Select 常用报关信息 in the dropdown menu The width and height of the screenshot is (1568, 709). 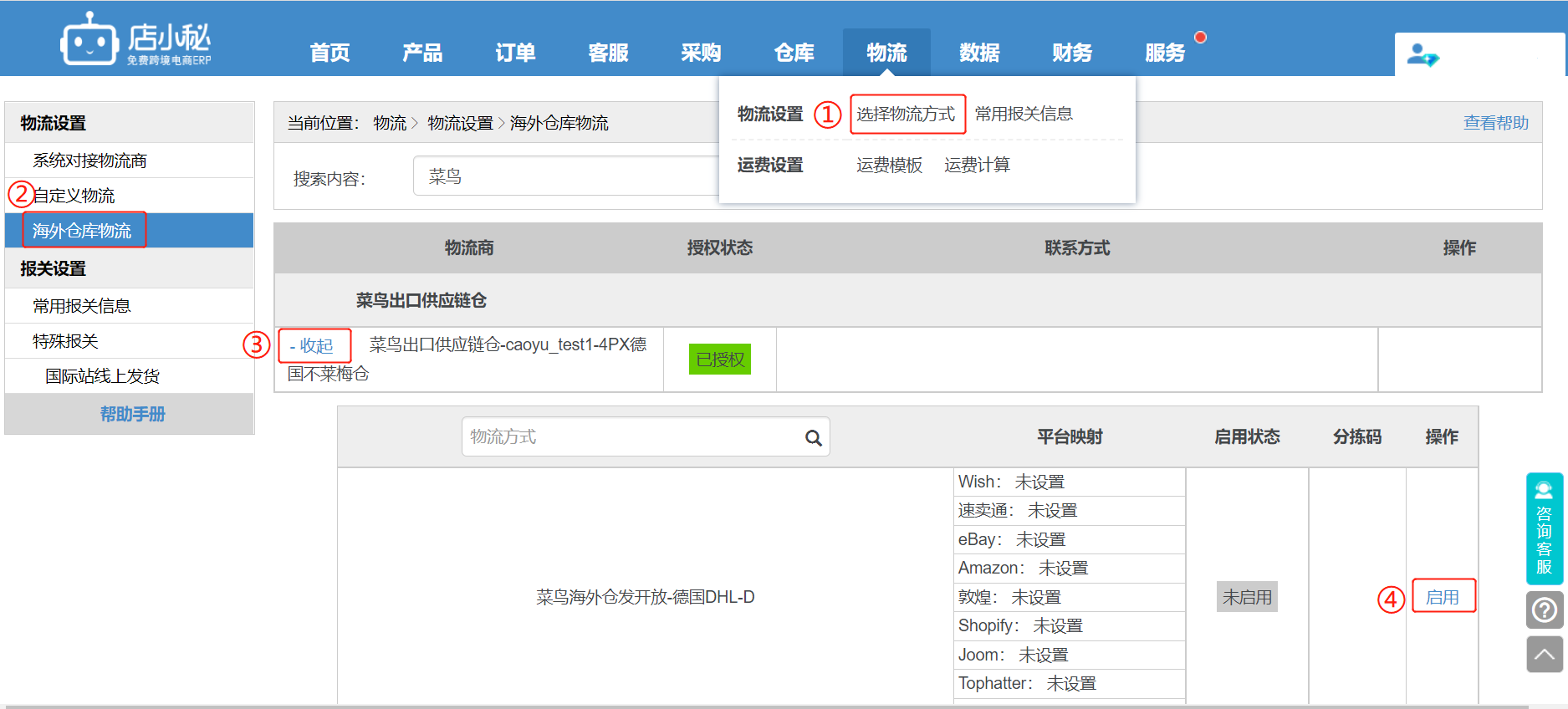click(1024, 114)
